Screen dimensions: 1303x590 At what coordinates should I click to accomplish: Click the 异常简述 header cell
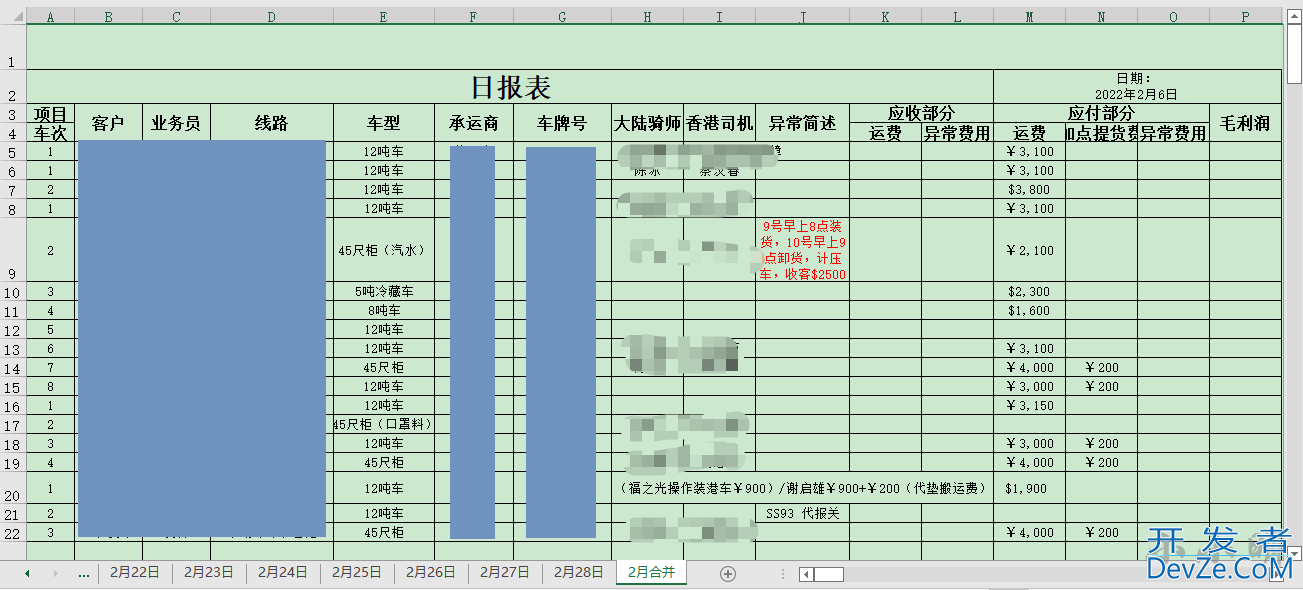pos(803,123)
